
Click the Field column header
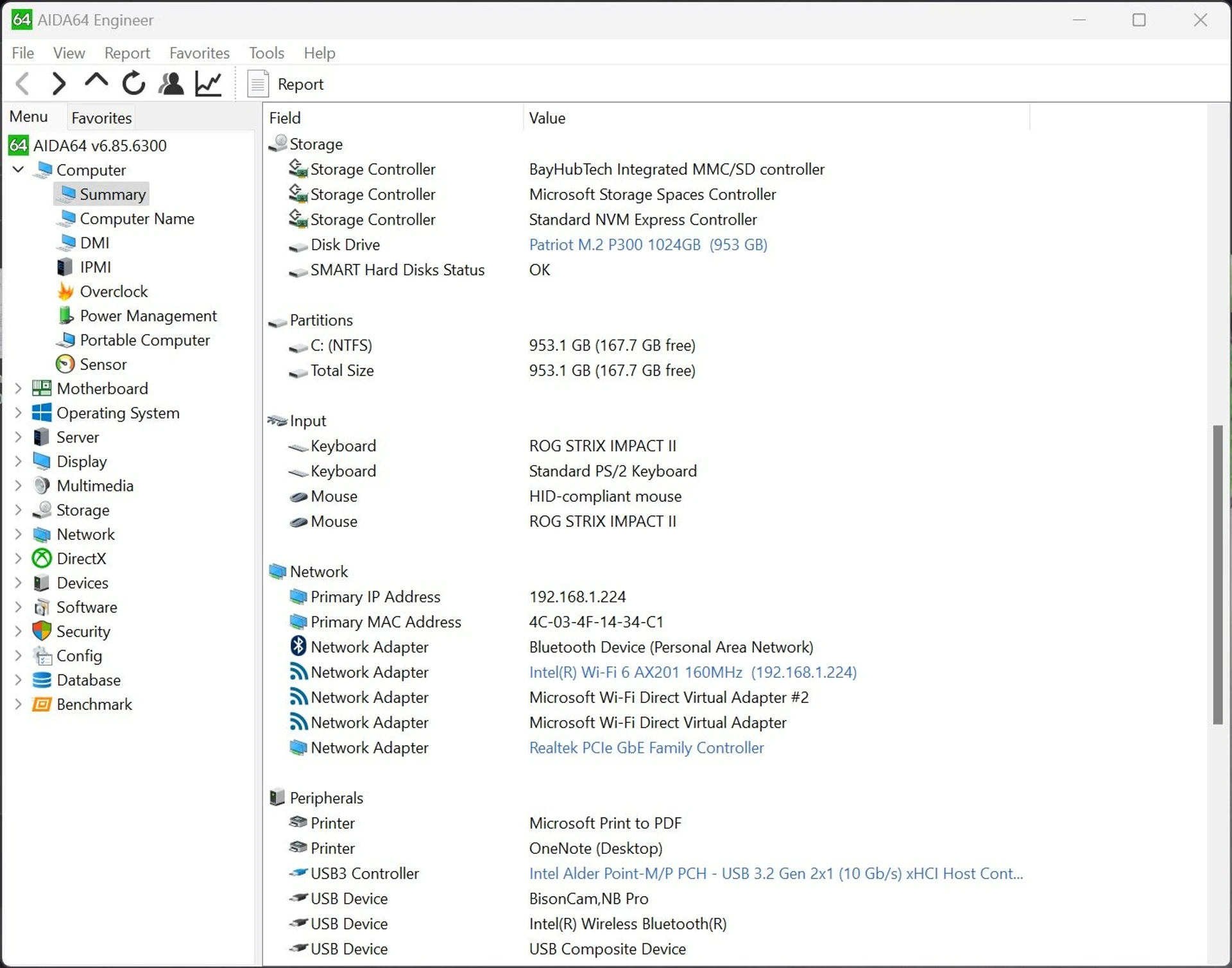[x=393, y=118]
